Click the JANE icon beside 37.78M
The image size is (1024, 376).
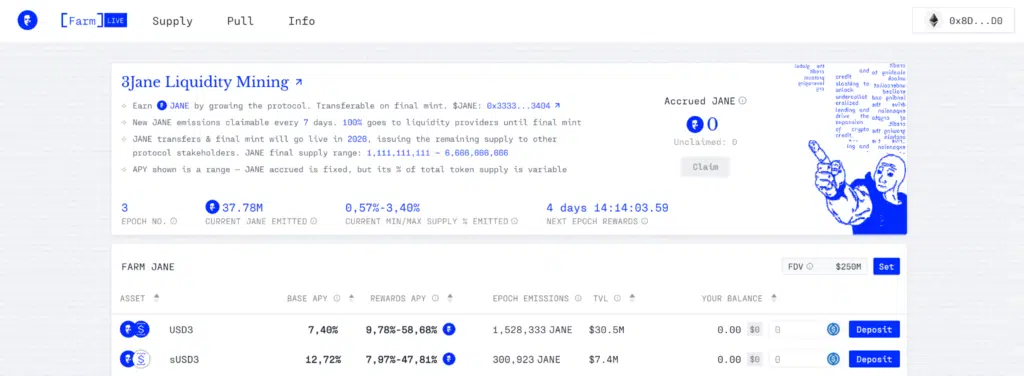point(212,208)
